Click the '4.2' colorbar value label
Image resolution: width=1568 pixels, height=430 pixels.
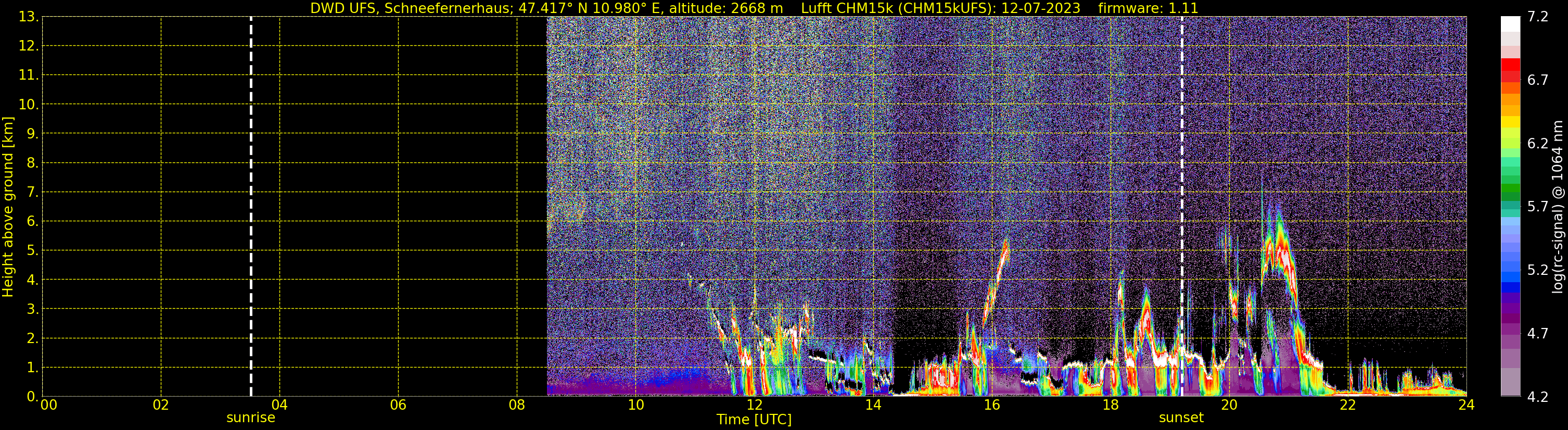click(1538, 397)
